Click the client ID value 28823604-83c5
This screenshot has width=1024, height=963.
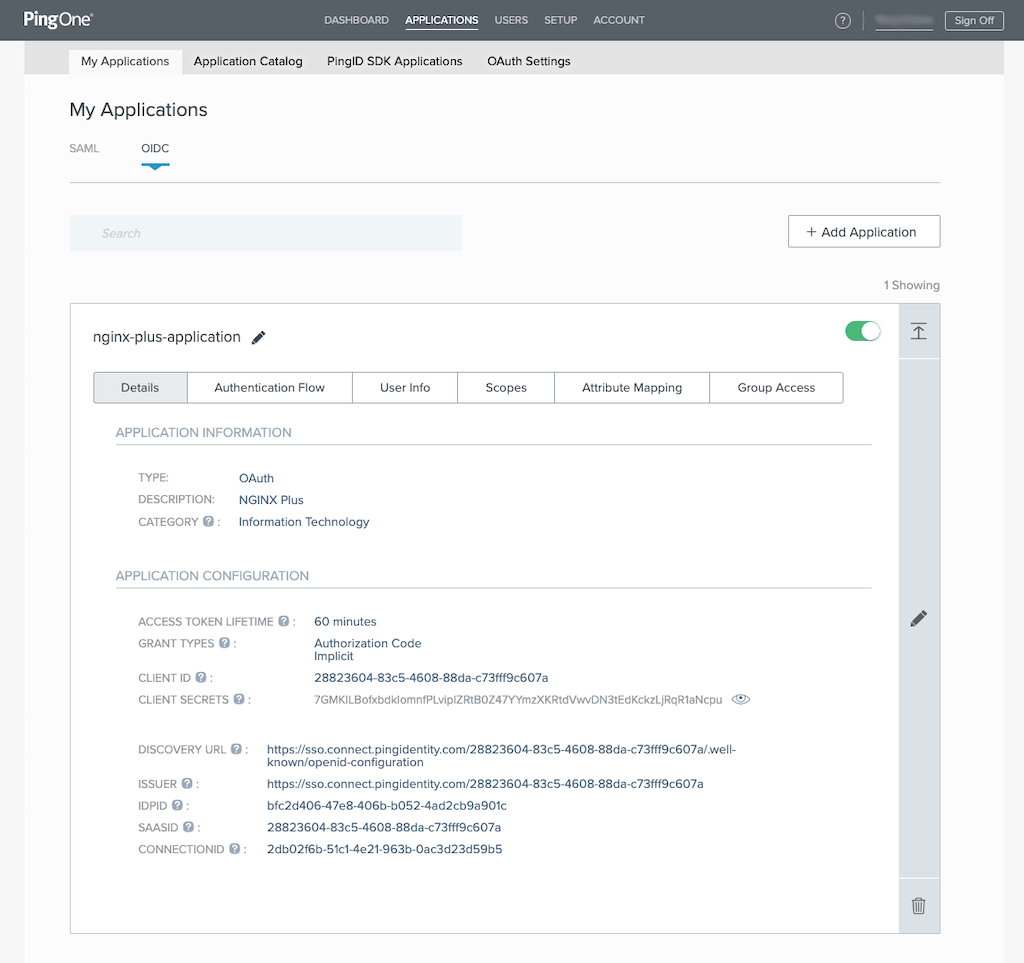pyautogui.click(x=431, y=678)
